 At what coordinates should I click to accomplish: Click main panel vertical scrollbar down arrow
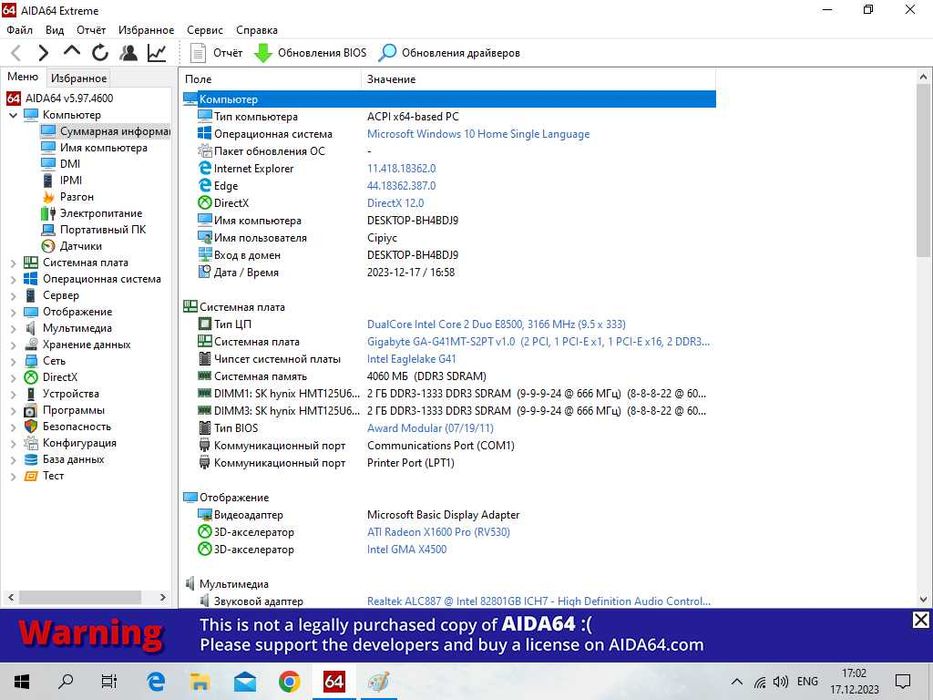coord(923,599)
